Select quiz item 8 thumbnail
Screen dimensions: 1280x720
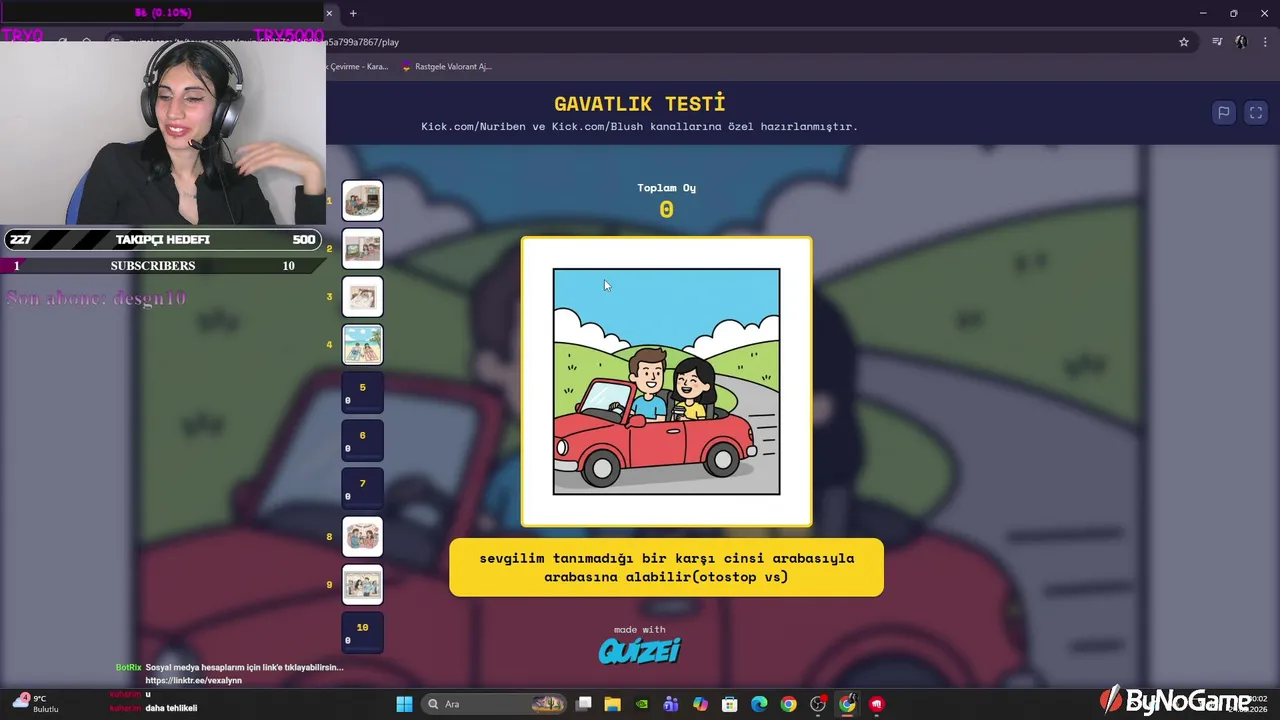(363, 537)
